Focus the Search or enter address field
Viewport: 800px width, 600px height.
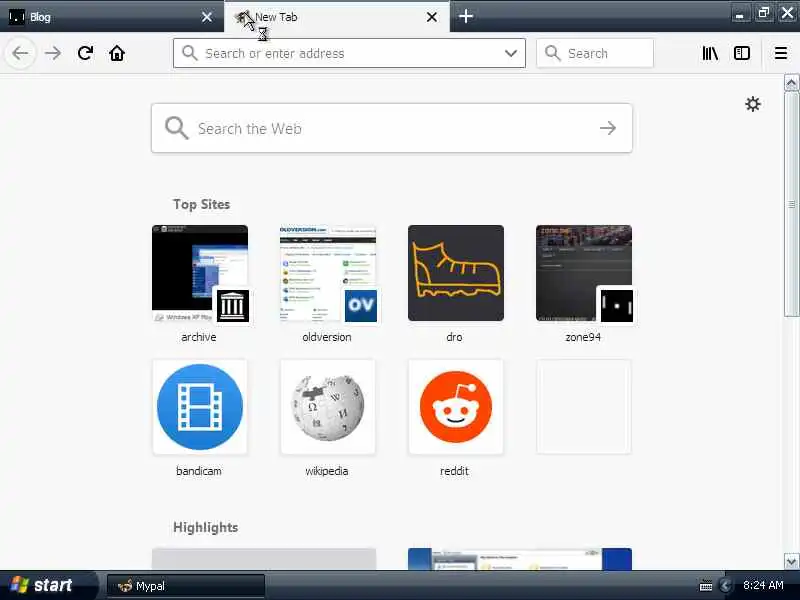coord(349,53)
